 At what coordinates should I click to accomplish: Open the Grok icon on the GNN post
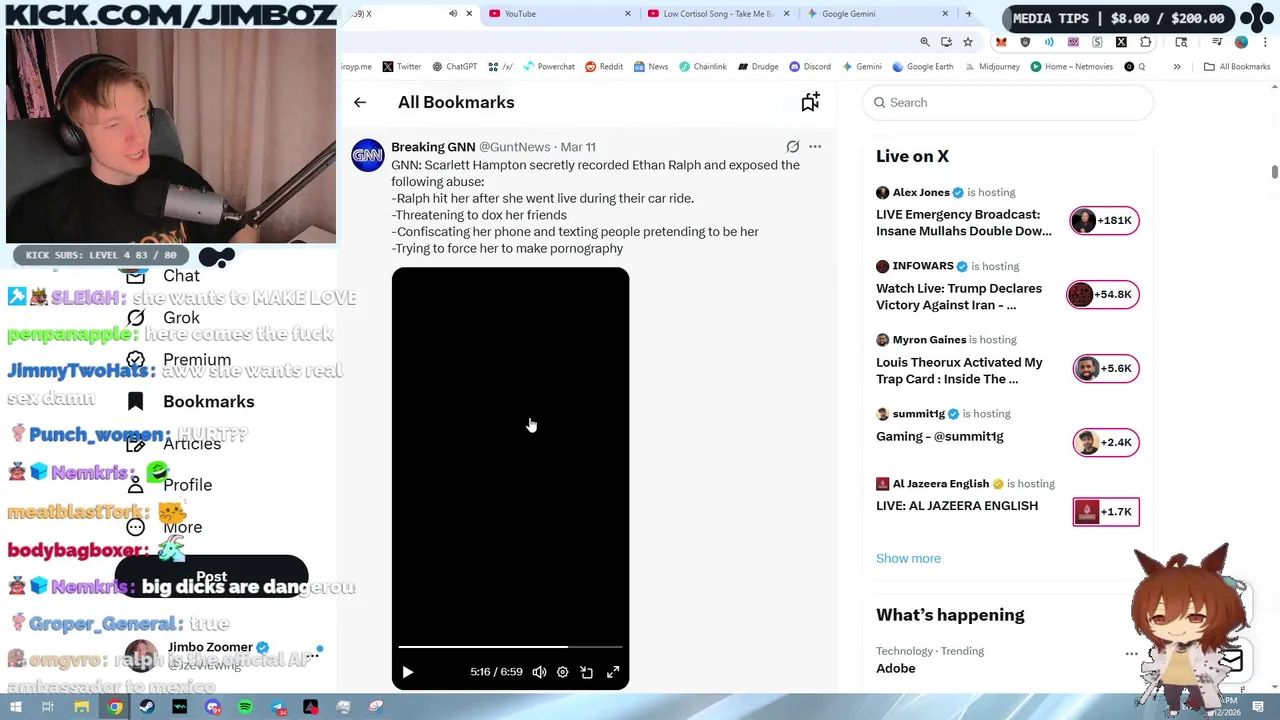tap(793, 147)
